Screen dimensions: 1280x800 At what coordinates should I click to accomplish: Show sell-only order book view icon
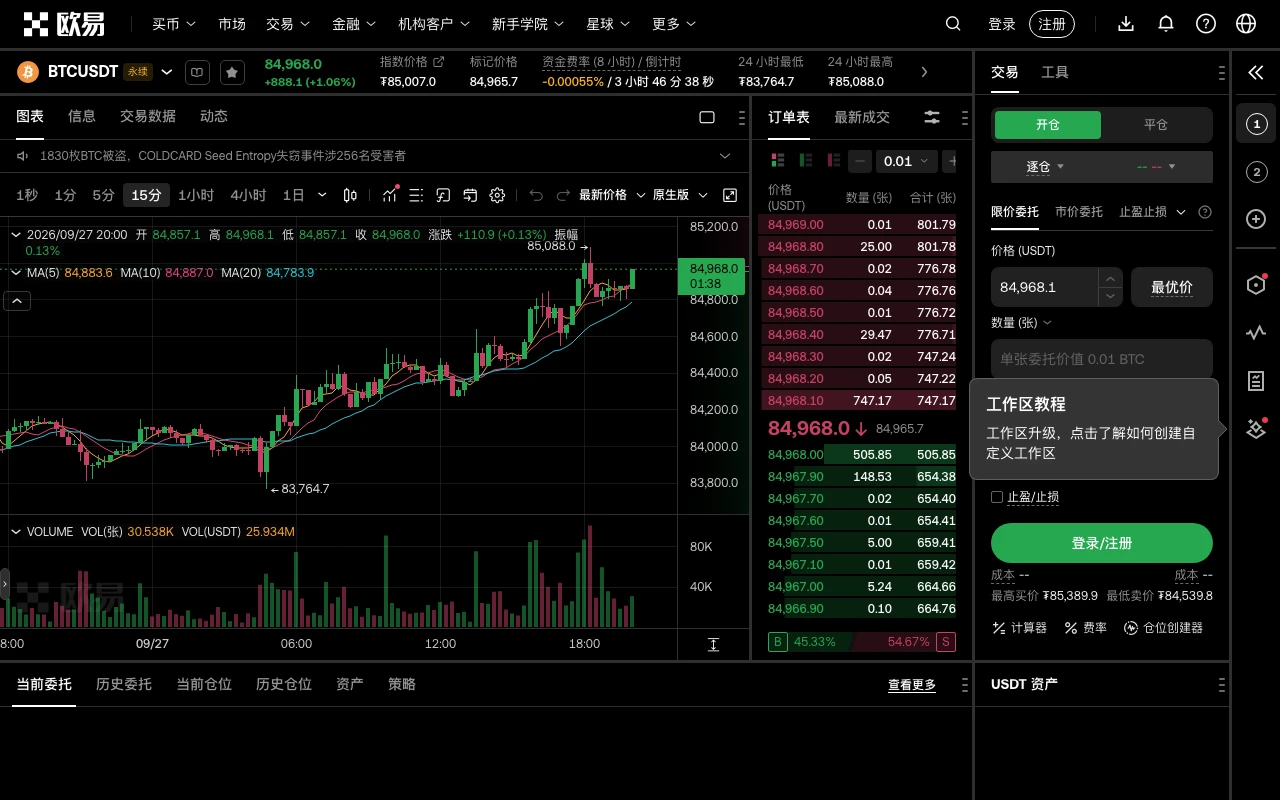(833, 161)
